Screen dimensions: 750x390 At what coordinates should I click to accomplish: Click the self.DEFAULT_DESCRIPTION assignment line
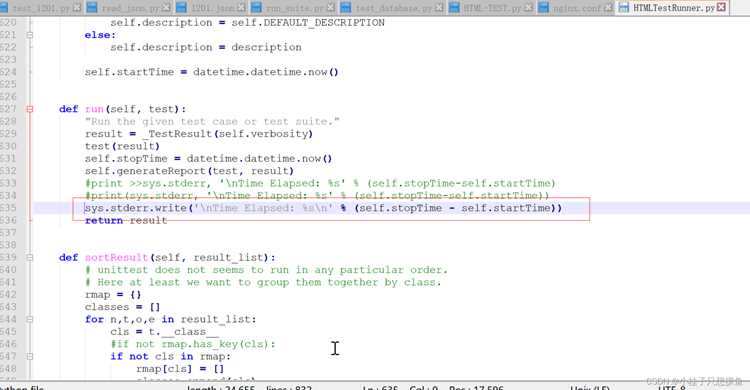pos(247,22)
